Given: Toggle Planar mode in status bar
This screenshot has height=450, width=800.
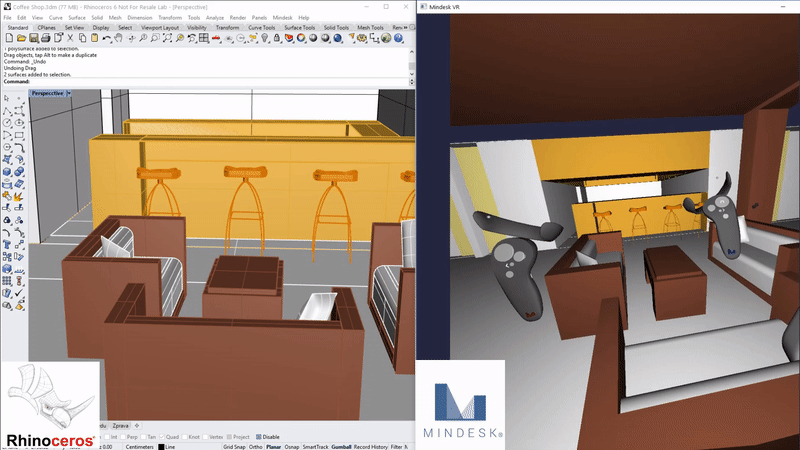Looking at the screenshot, I should pos(273,447).
